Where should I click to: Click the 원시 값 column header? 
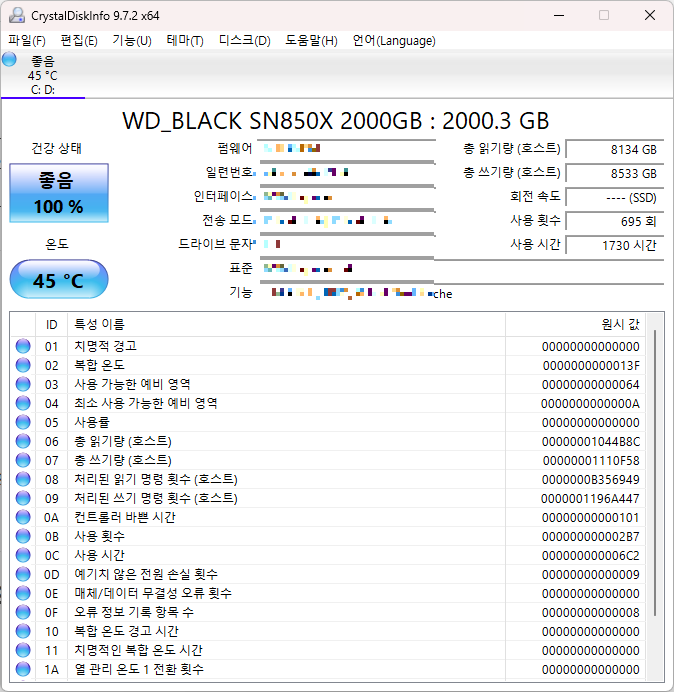point(575,325)
